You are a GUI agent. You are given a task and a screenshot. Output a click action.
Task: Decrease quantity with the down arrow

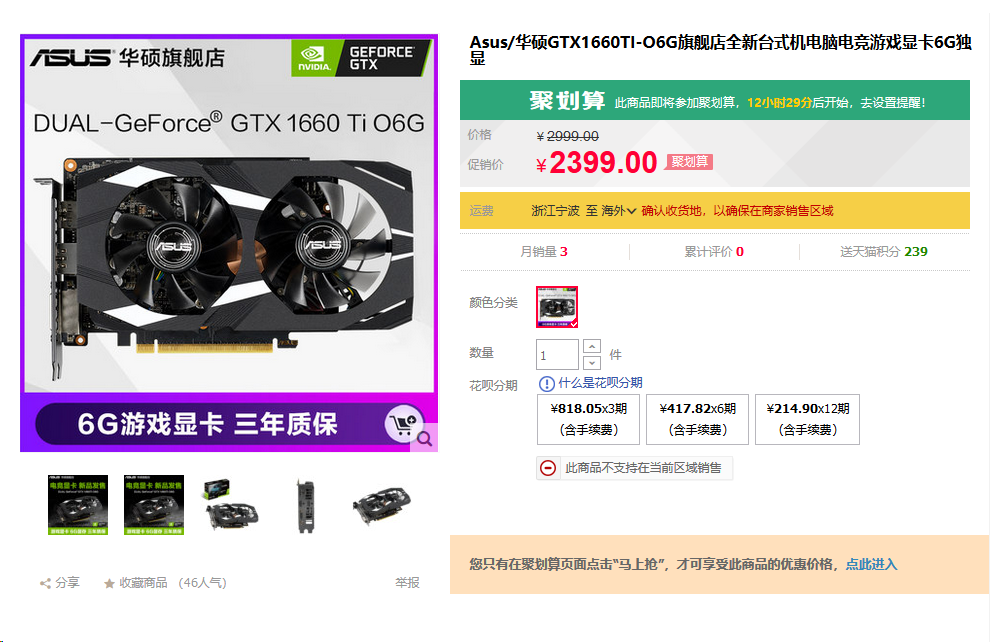pos(592,362)
